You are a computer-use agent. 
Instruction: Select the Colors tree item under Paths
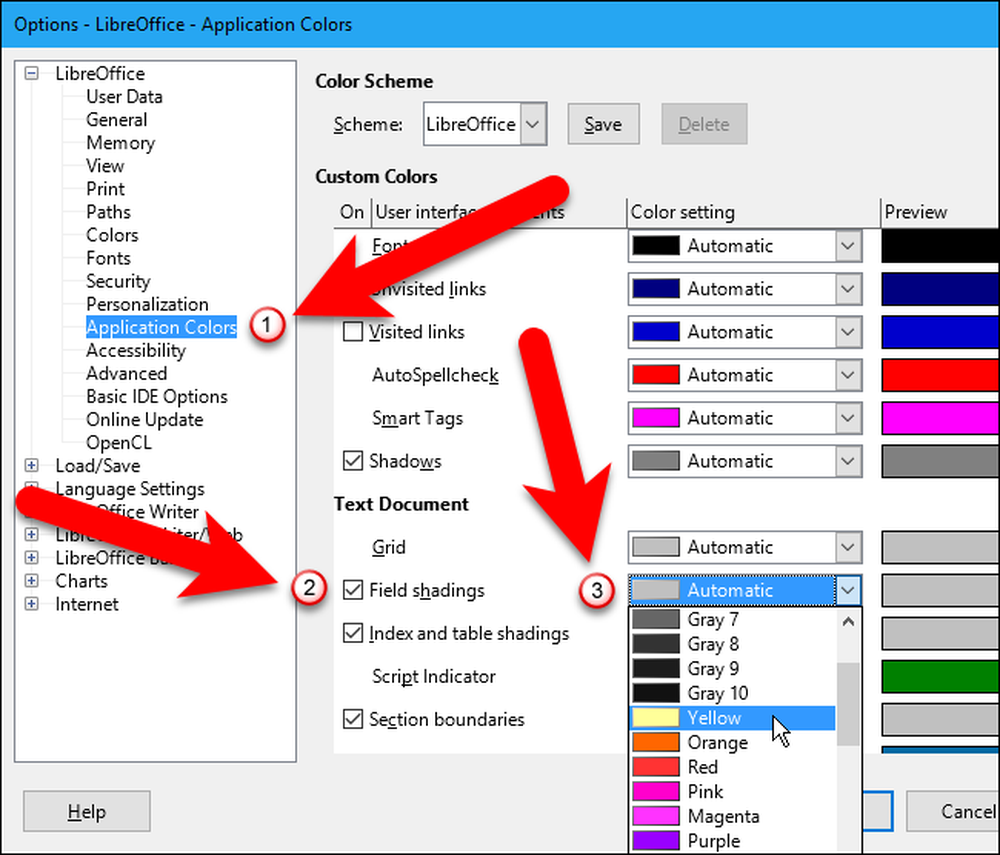point(112,235)
